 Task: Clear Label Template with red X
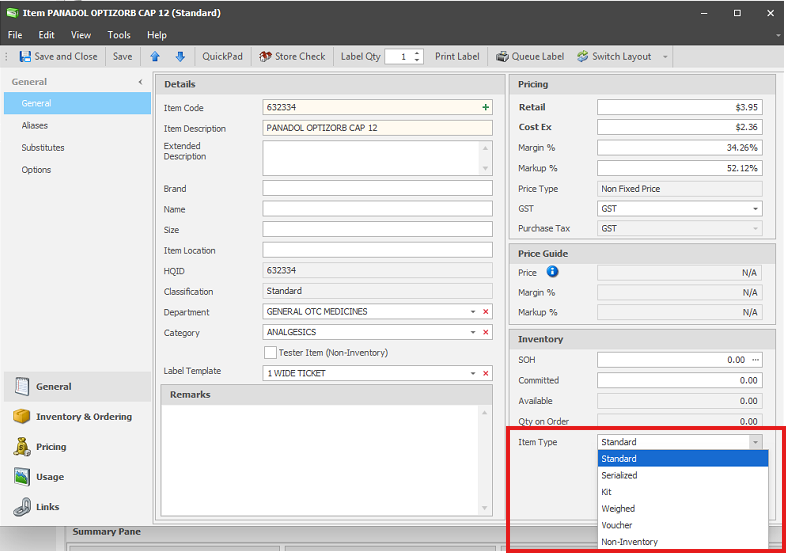(x=485, y=374)
